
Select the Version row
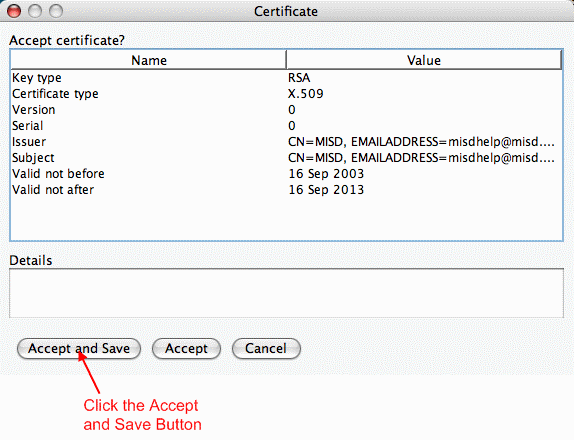286,110
